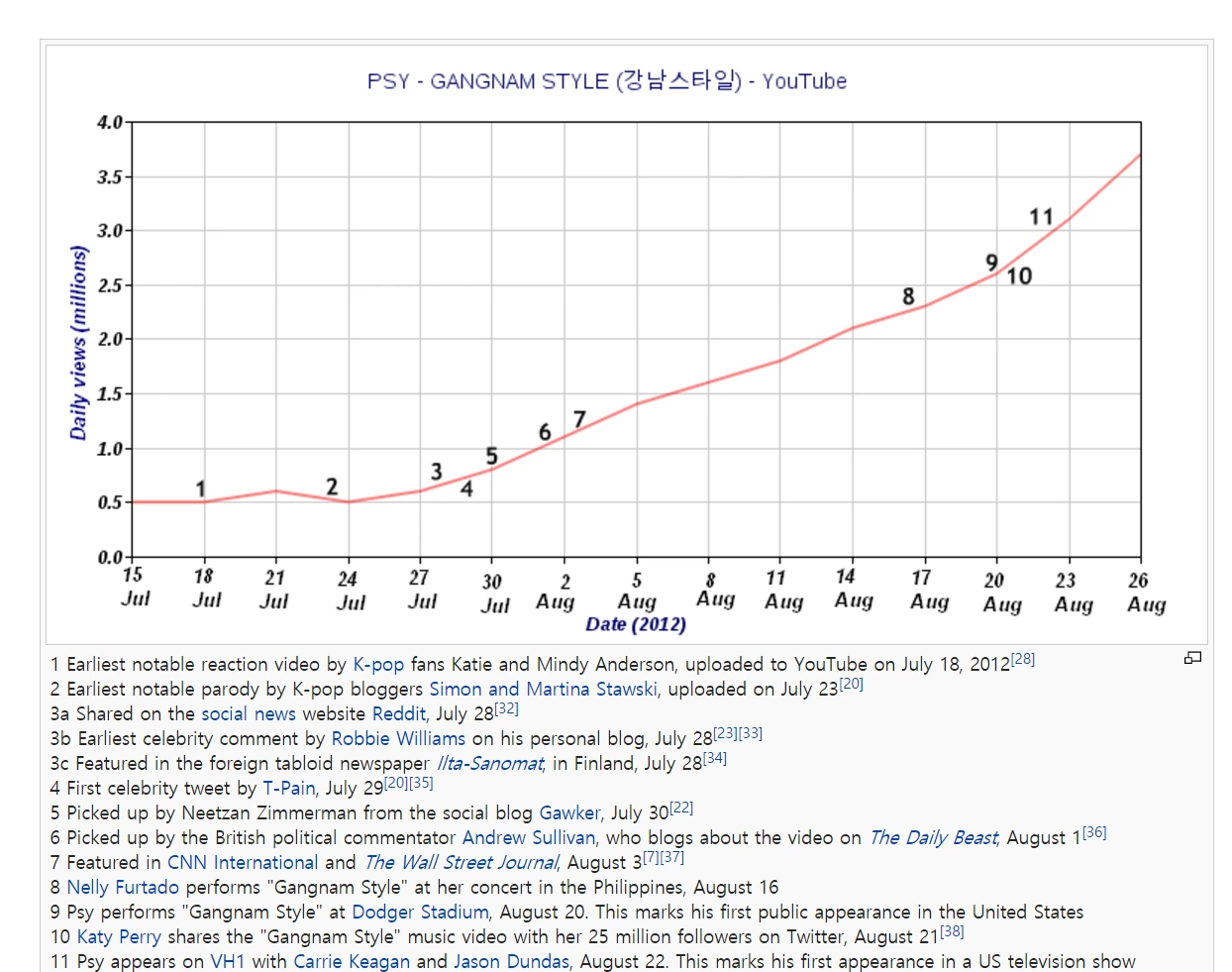Image resolution: width=1232 pixels, height=972 pixels.
Task: Open the Simon and Martina Stawski link
Action: point(543,689)
